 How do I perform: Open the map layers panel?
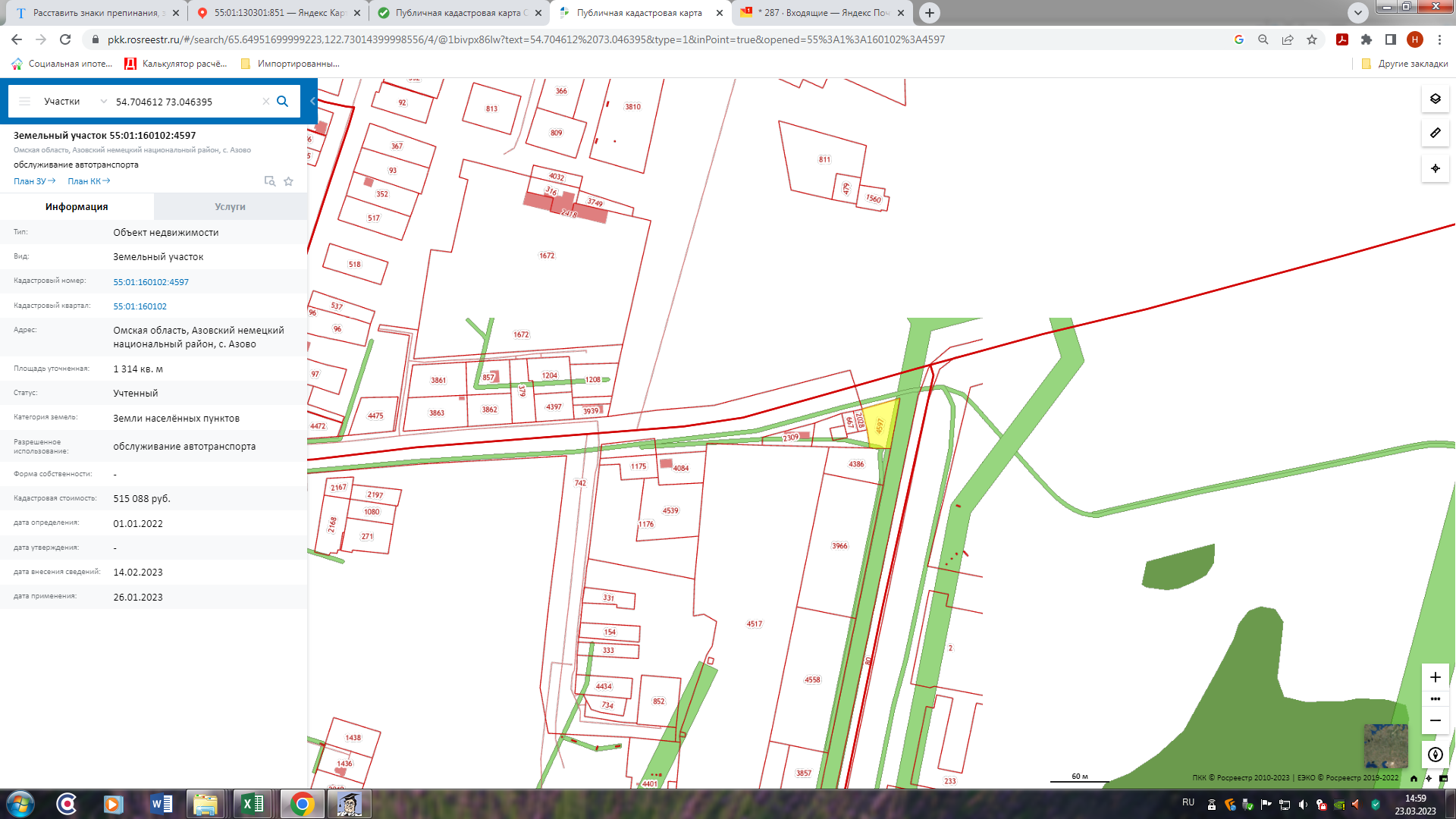(1435, 99)
